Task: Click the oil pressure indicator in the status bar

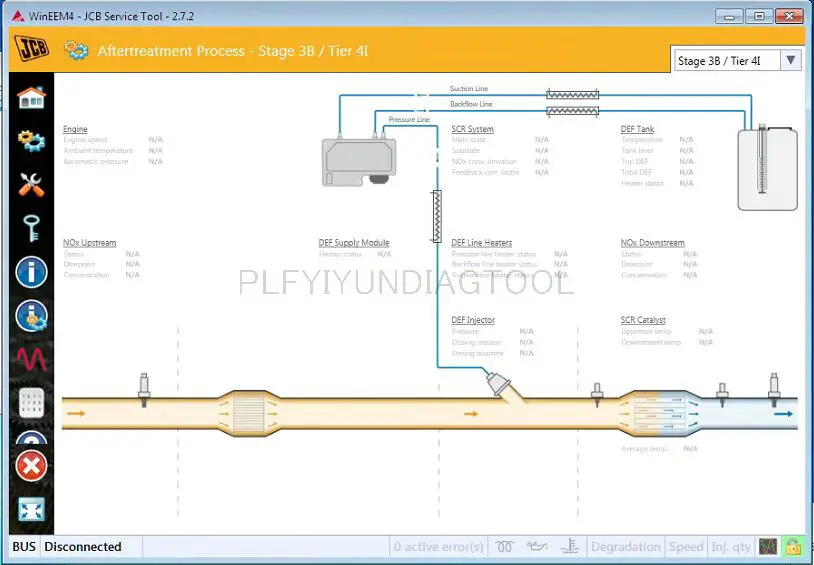Action: pos(537,547)
